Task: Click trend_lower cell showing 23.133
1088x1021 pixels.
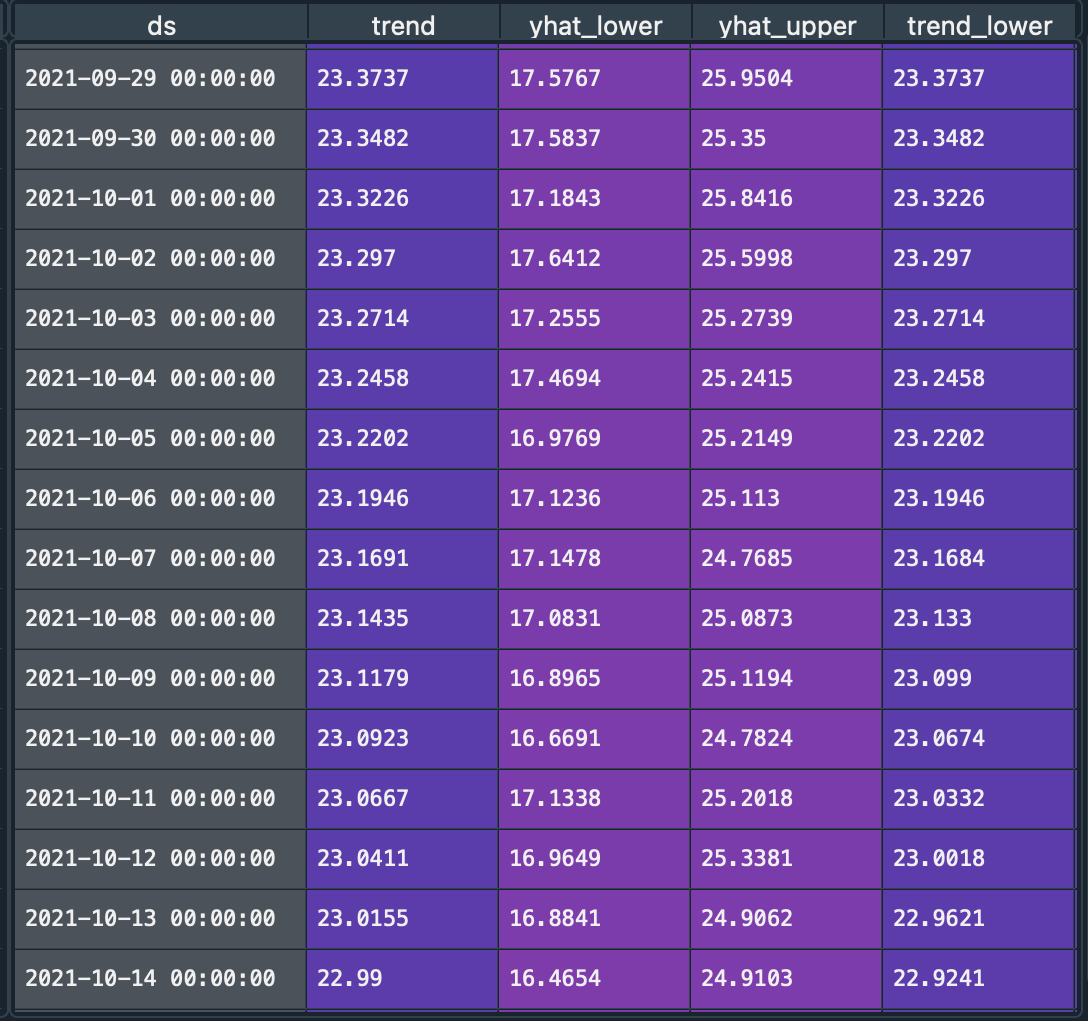Action: pyautogui.click(x=978, y=618)
